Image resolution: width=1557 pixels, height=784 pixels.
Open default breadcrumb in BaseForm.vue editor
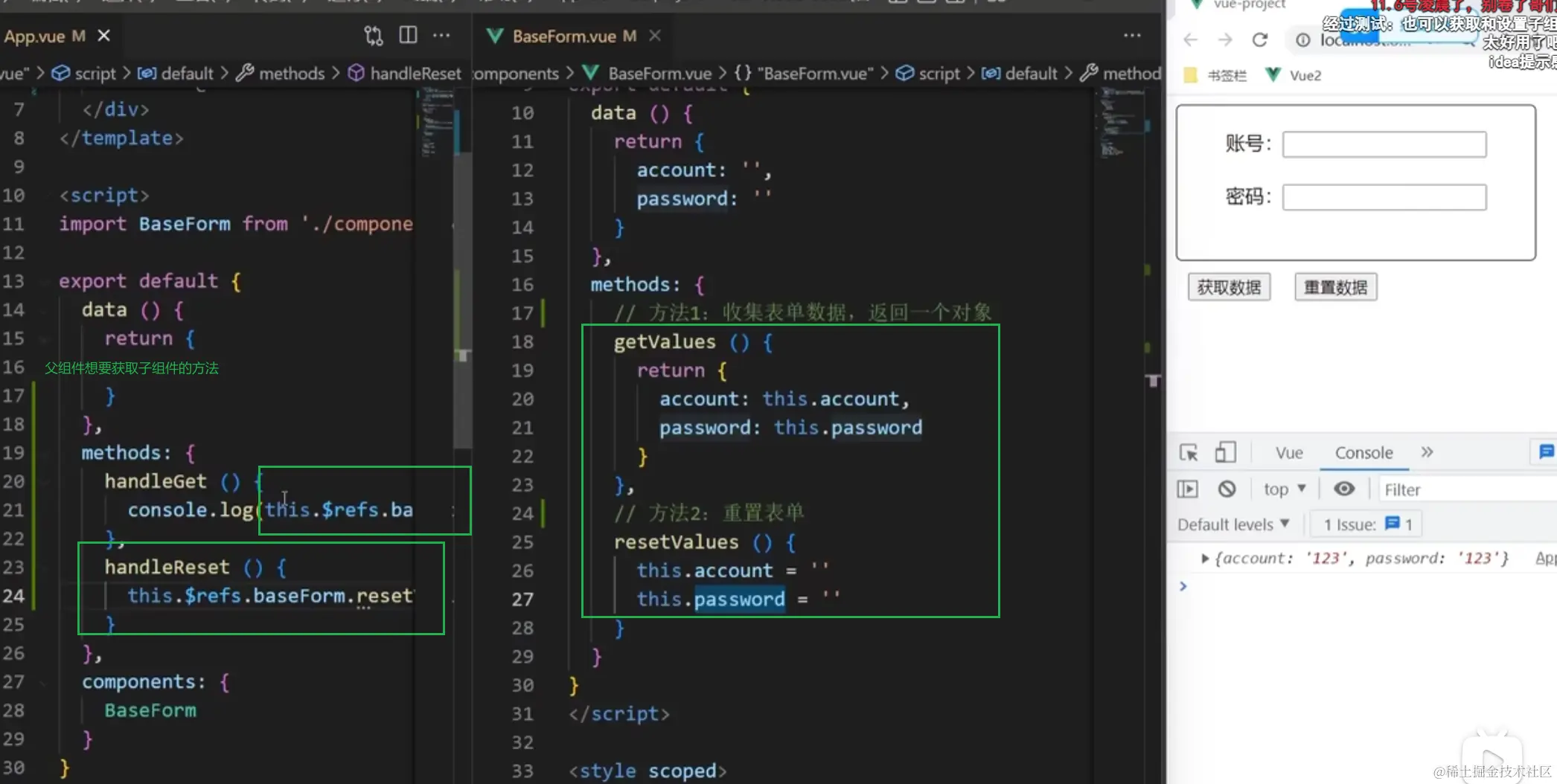[x=1020, y=74]
